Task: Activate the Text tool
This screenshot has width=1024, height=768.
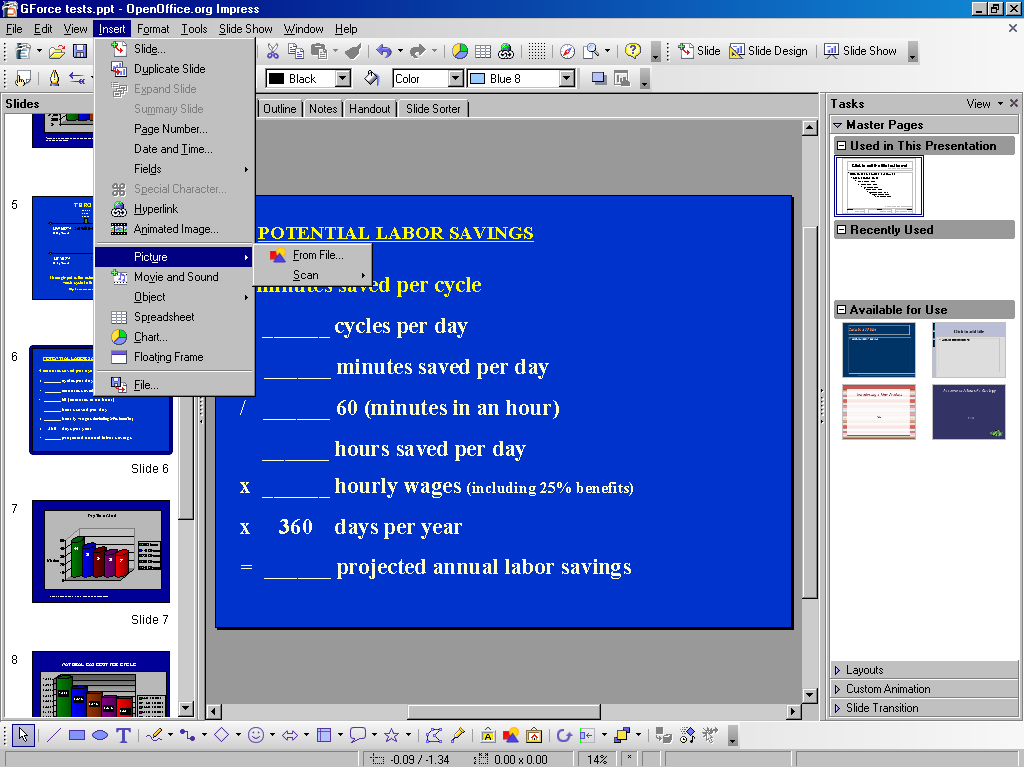Action: coord(123,735)
